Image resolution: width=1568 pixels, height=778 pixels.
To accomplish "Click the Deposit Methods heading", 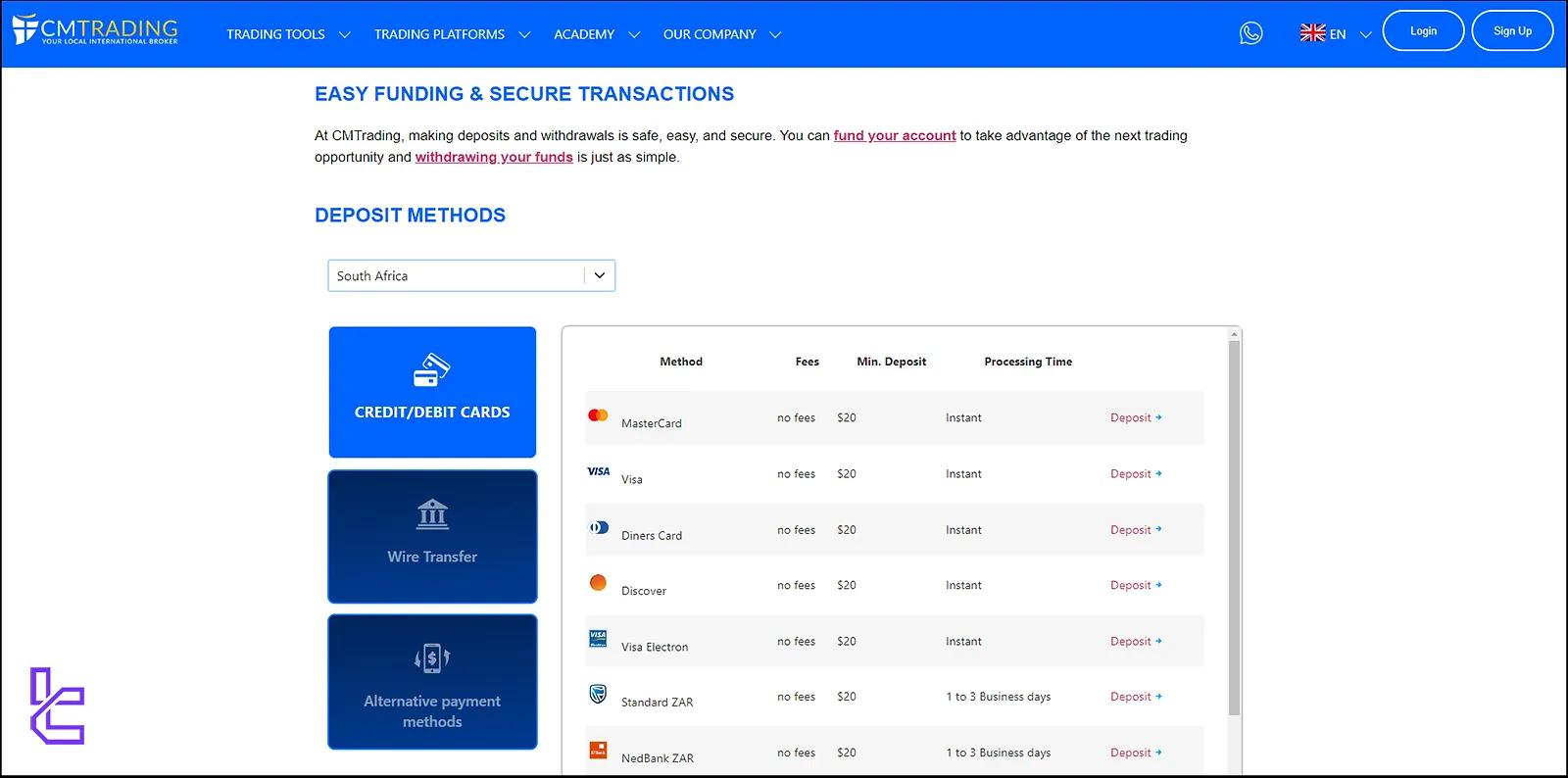I will [x=410, y=215].
